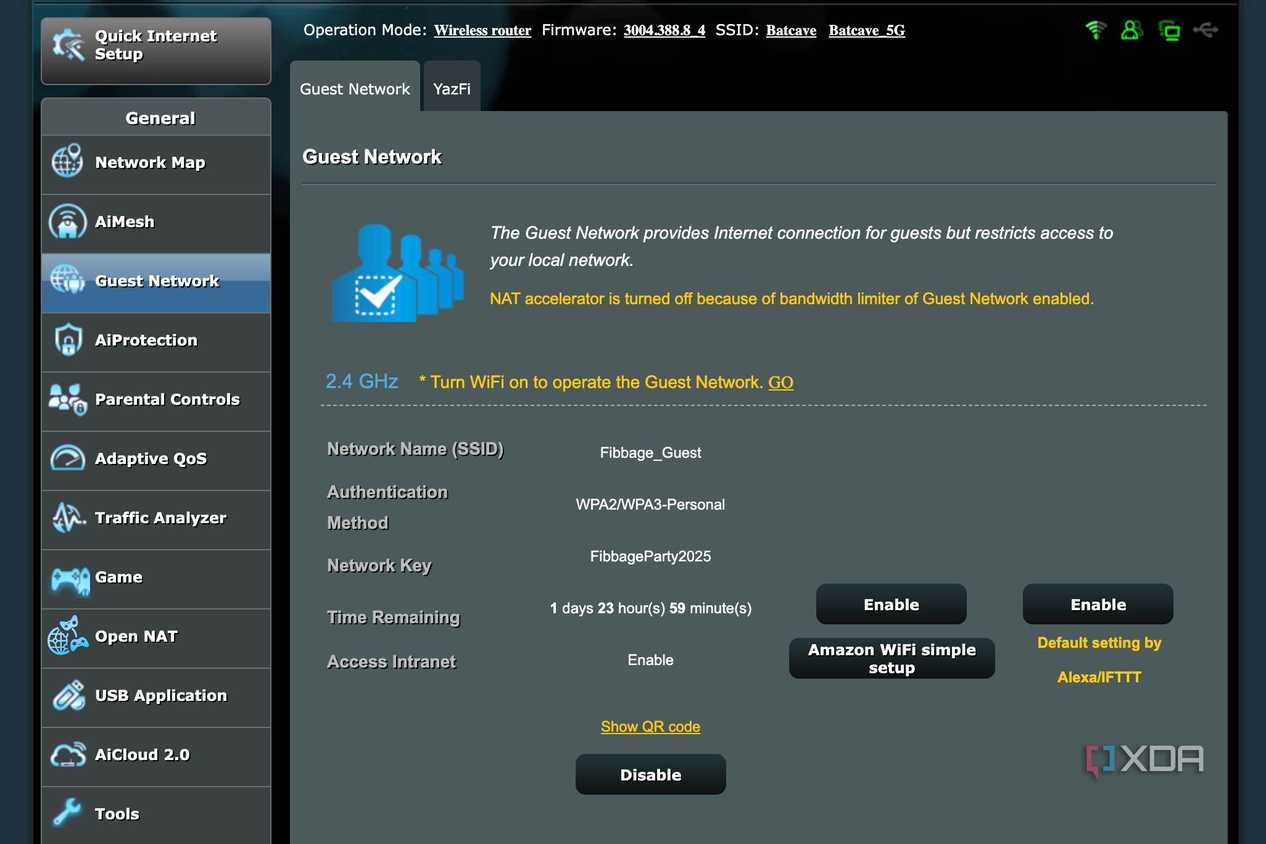The width and height of the screenshot is (1266, 844).
Task: Click the Batcave SSID link
Action: [791, 31]
